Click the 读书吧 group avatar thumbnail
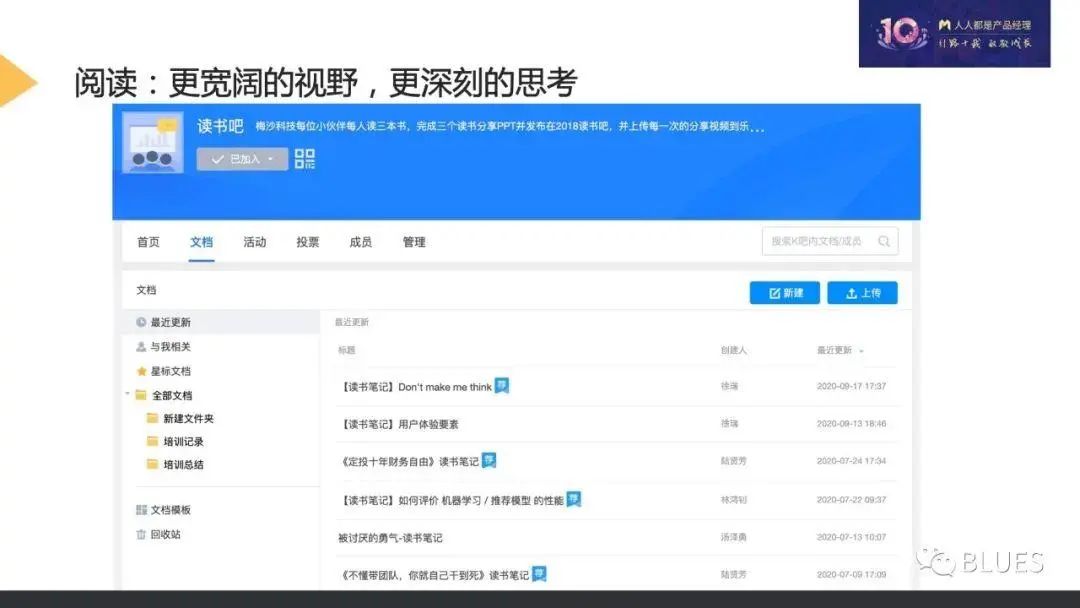 pyautogui.click(x=153, y=143)
